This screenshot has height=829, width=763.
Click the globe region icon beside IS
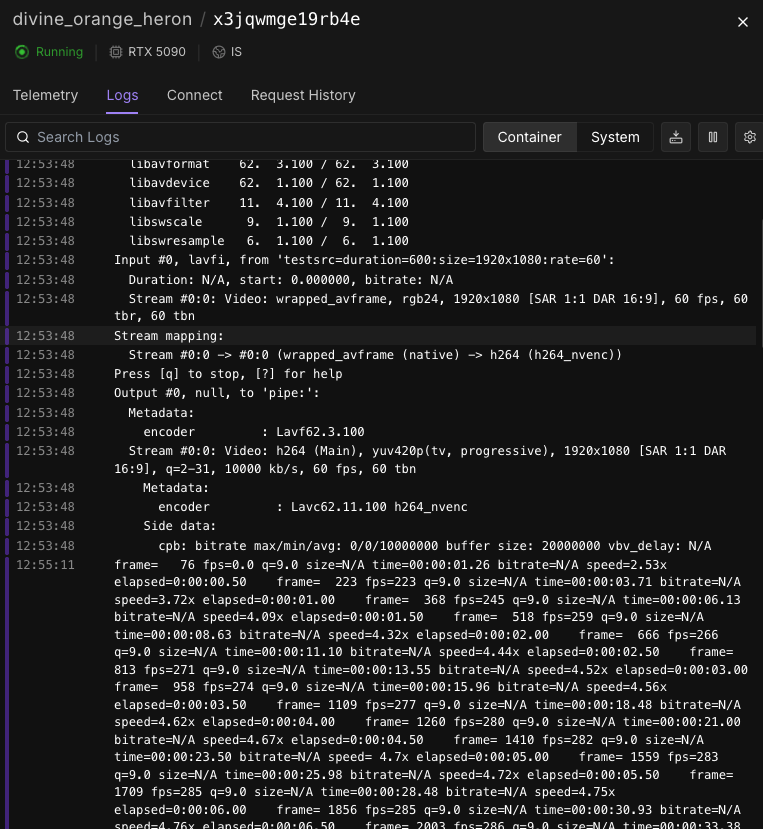point(218,52)
